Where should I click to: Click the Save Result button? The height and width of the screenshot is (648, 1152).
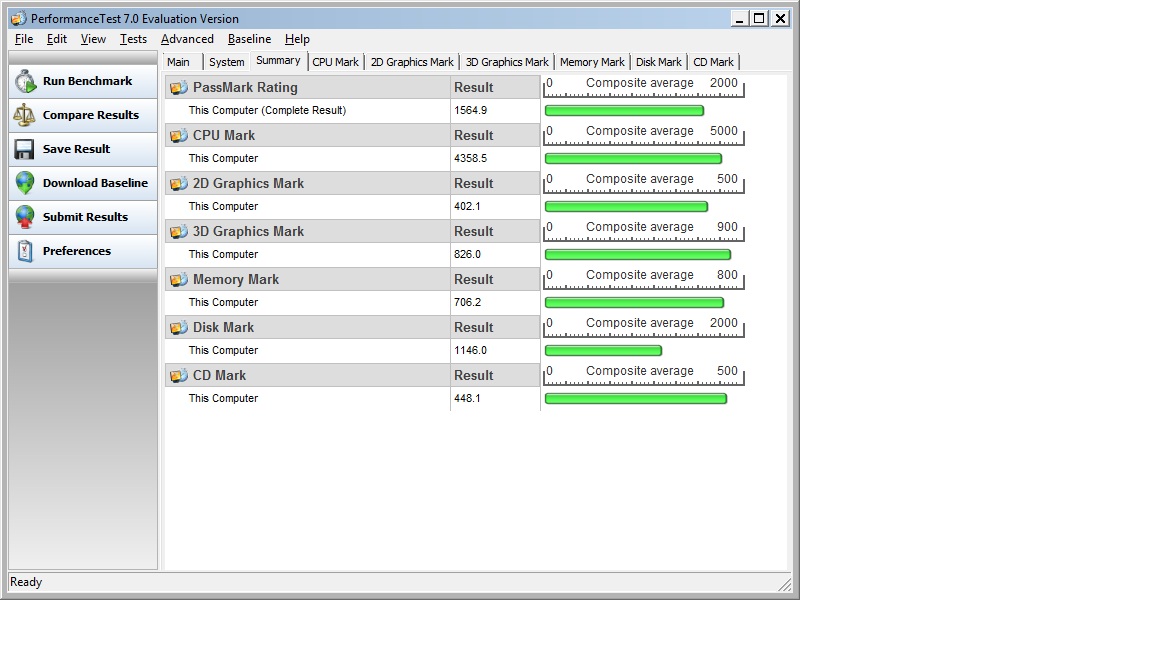(x=83, y=149)
